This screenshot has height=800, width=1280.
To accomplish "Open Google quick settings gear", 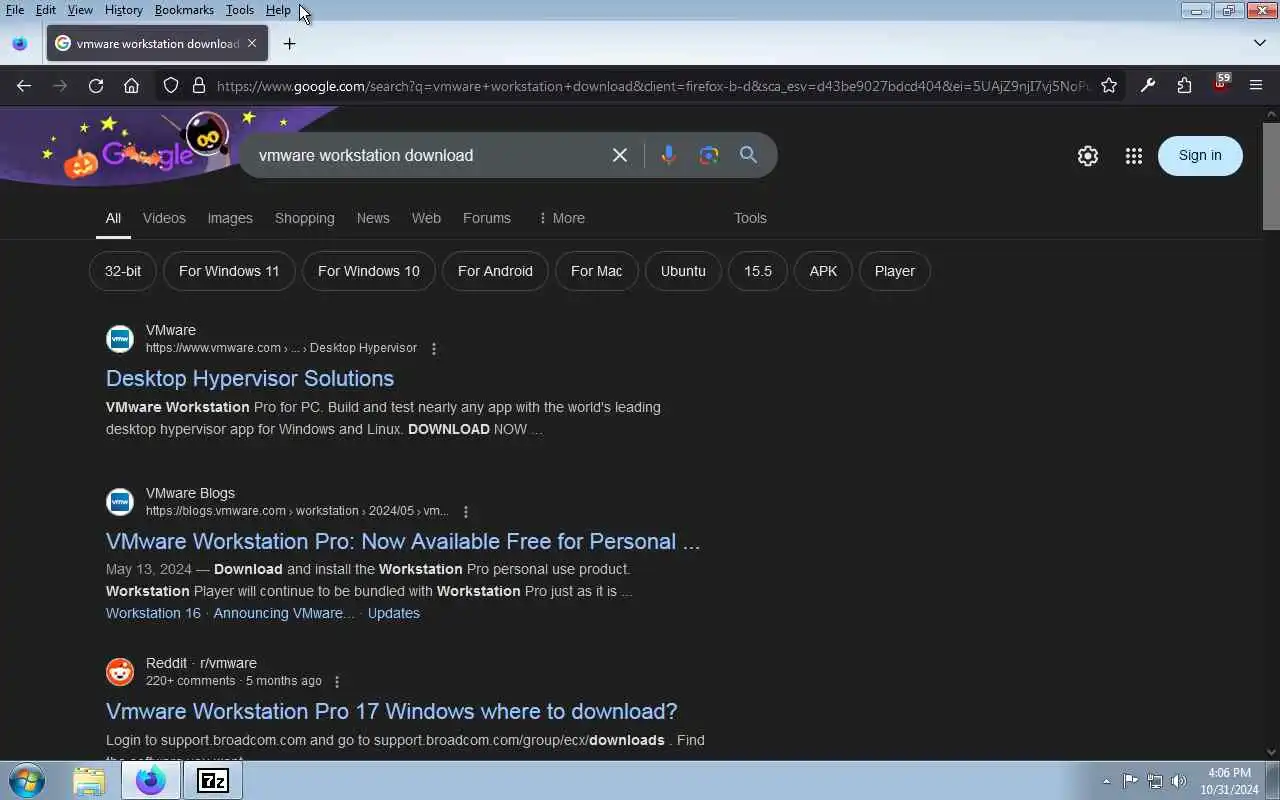I will [x=1088, y=156].
